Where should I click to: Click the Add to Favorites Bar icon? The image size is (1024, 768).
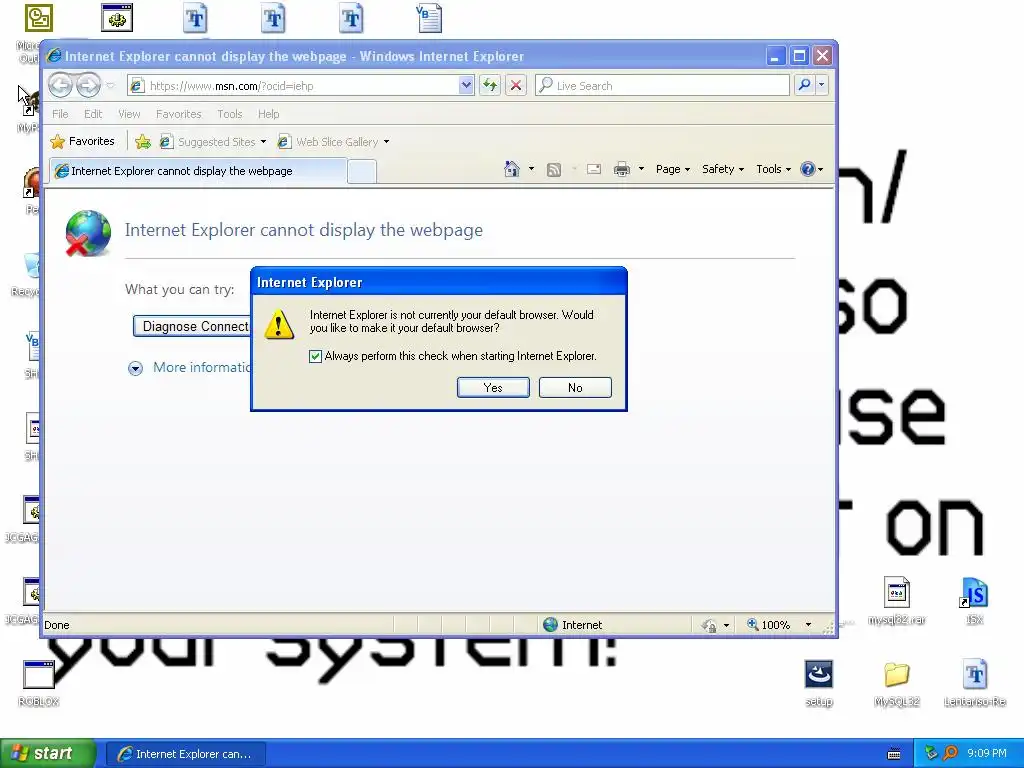[x=142, y=141]
